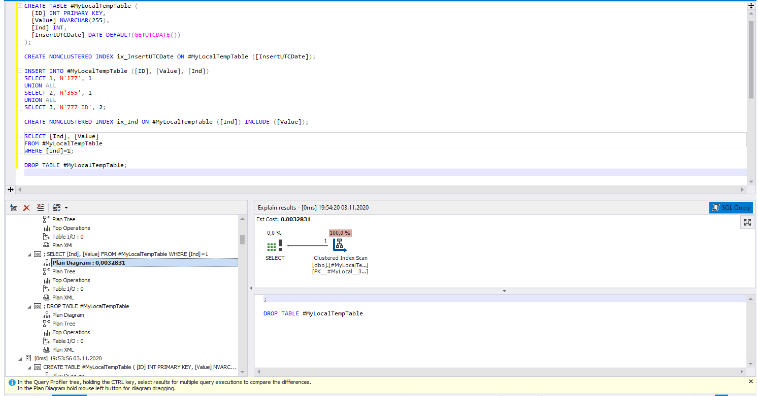The width and height of the screenshot is (758, 396).
Task: Click the DROP TABLE line in SQL editor
Action: pos(75,165)
